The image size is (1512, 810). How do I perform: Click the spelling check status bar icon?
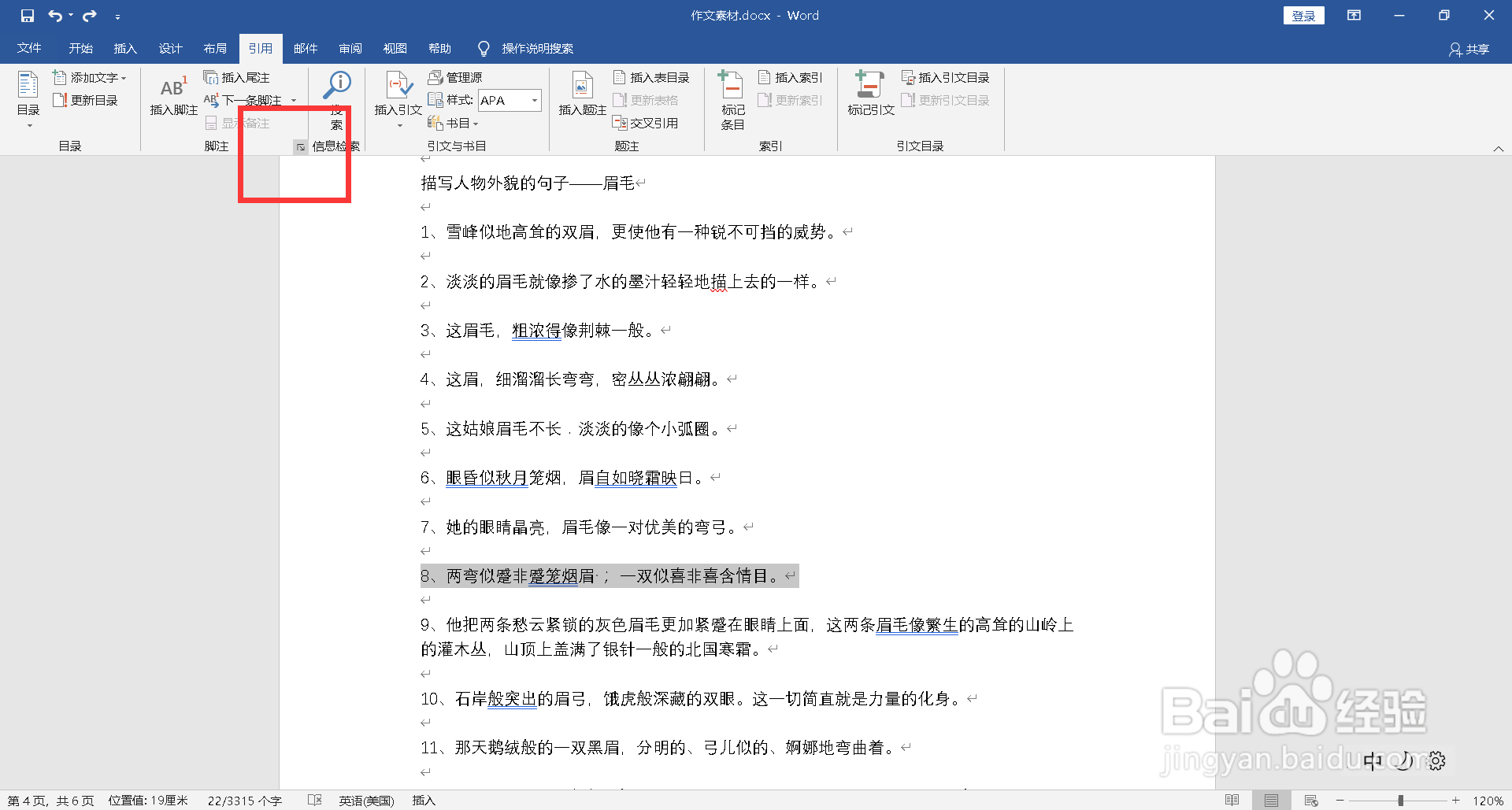click(x=315, y=801)
